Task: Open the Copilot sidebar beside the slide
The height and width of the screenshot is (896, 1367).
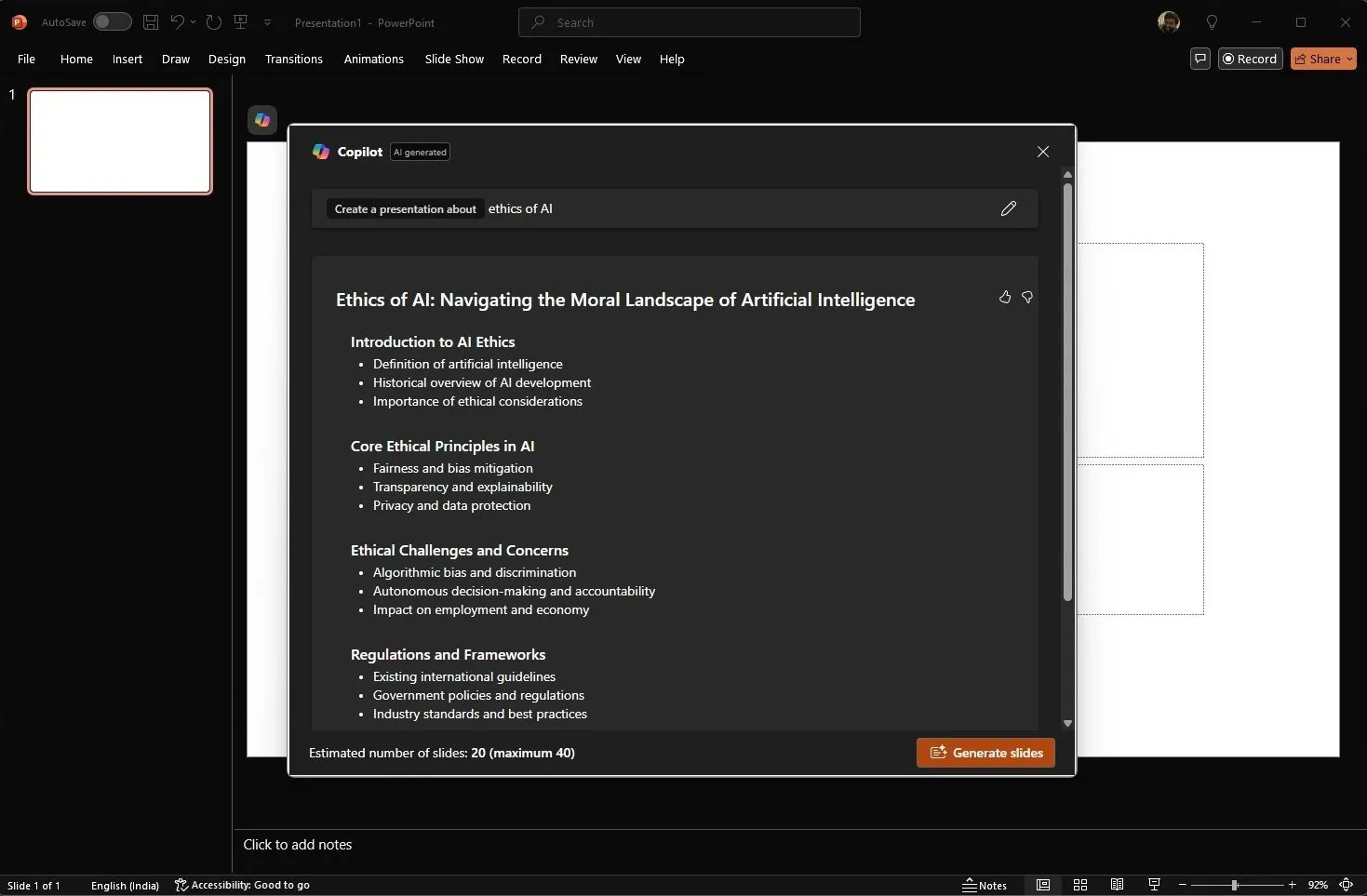Action: coord(261,120)
